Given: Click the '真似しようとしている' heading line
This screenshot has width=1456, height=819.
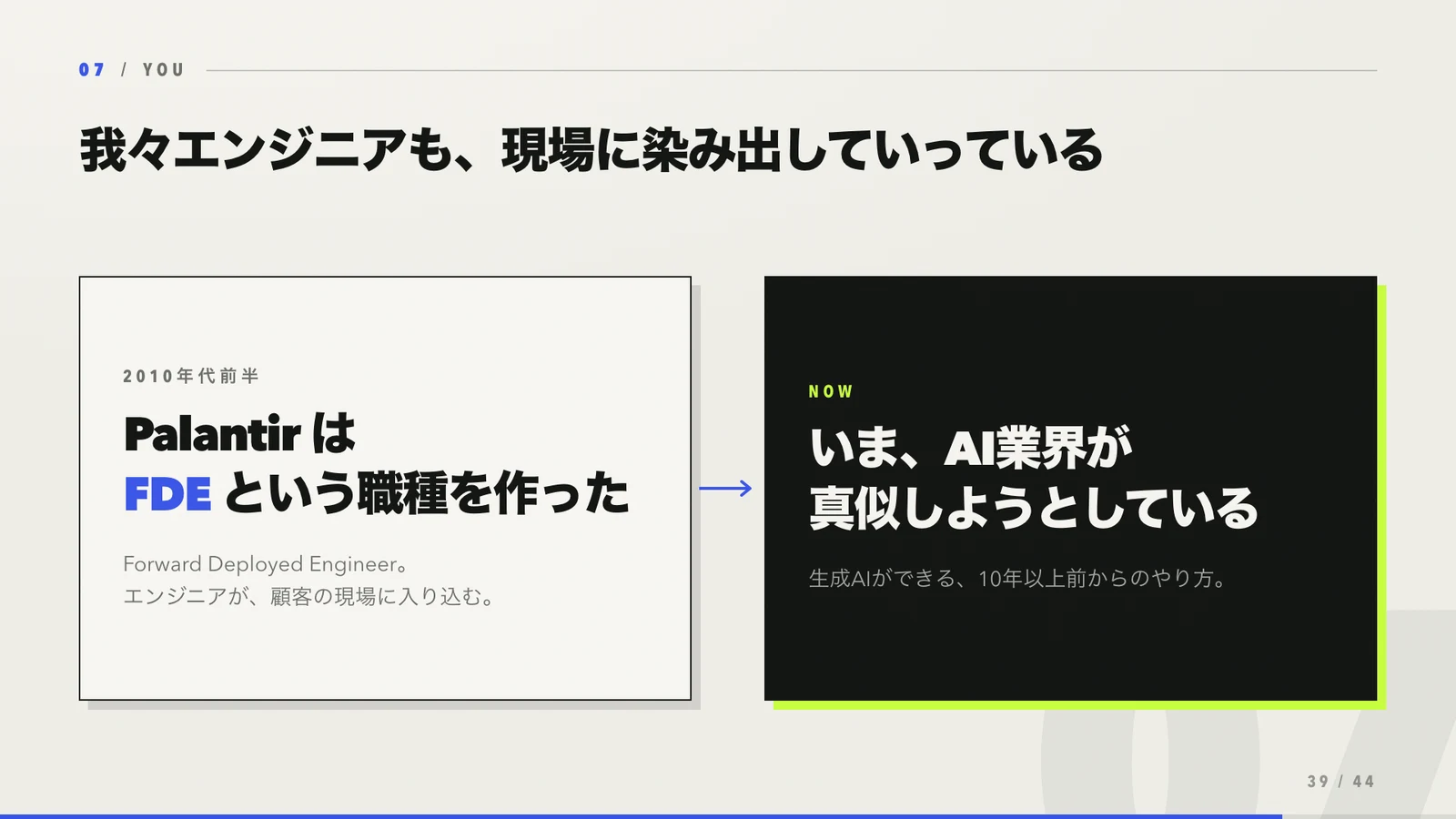Looking at the screenshot, I should tap(1034, 508).
